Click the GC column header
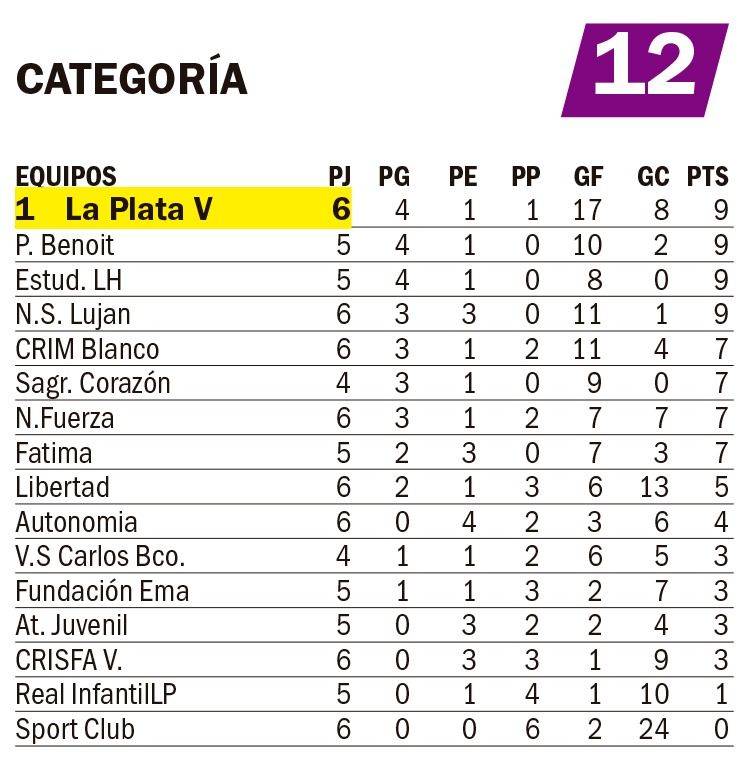750x770 pixels. (653, 177)
